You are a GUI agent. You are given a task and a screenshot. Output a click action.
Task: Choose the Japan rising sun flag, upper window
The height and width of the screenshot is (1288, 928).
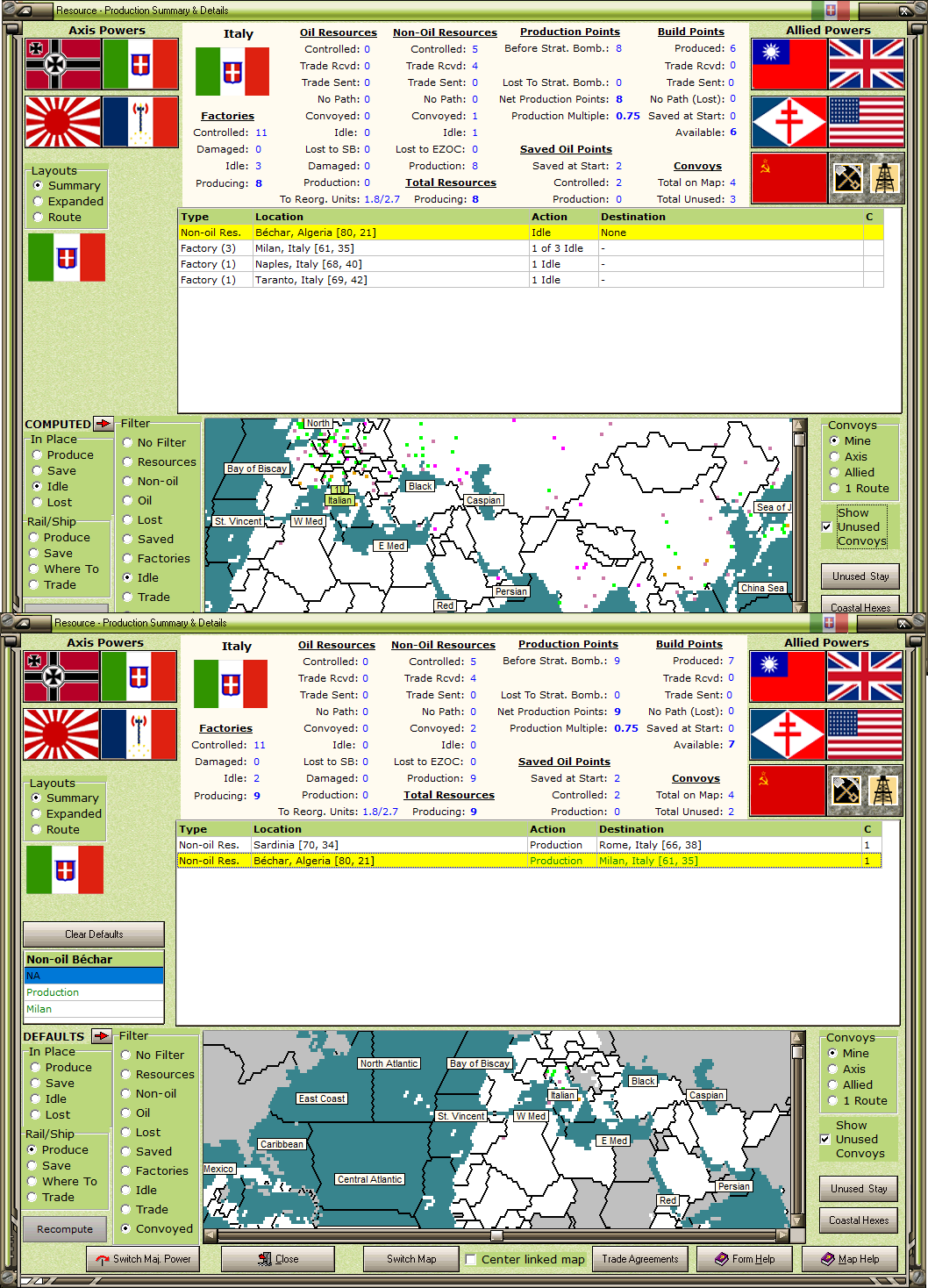(63, 122)
